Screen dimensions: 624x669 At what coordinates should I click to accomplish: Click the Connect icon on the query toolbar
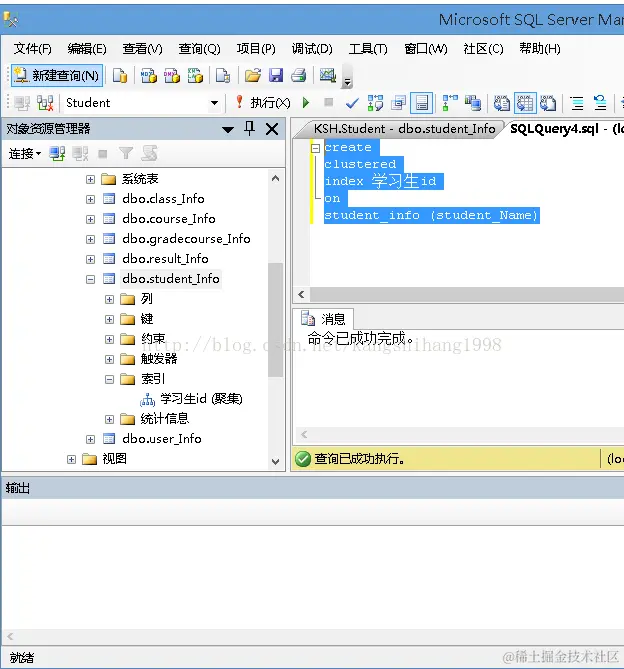[22, 103]
